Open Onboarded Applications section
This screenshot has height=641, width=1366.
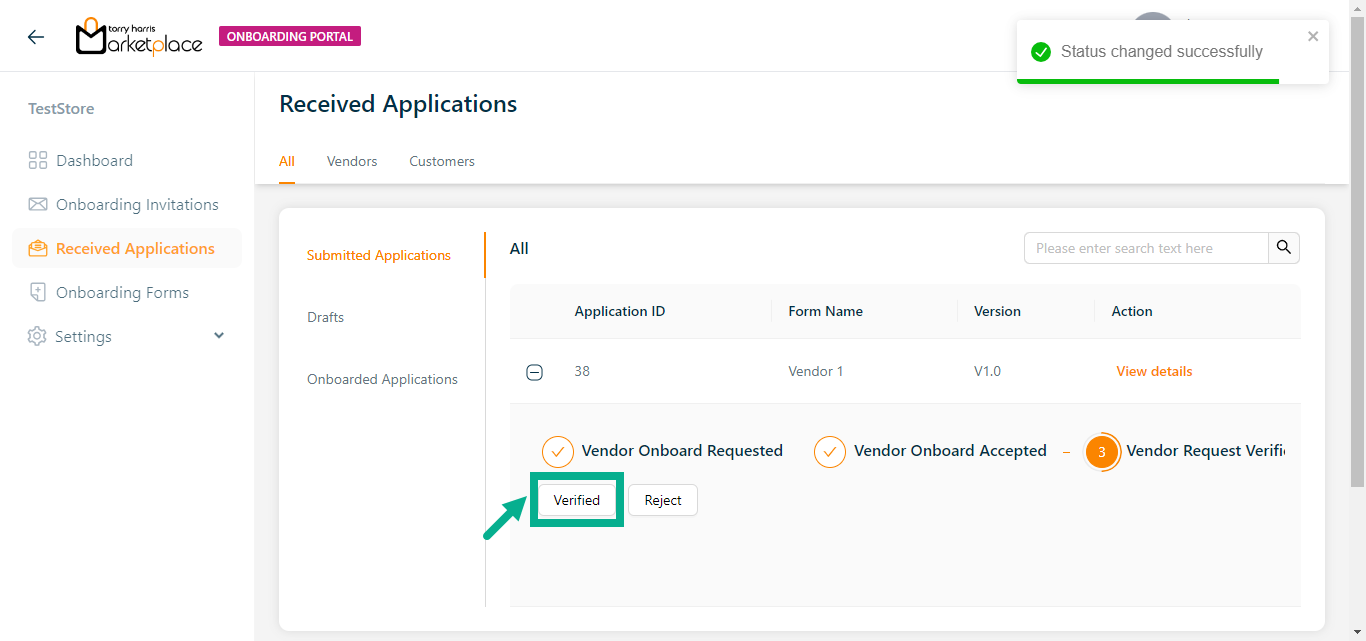click(x=382, y=379)
